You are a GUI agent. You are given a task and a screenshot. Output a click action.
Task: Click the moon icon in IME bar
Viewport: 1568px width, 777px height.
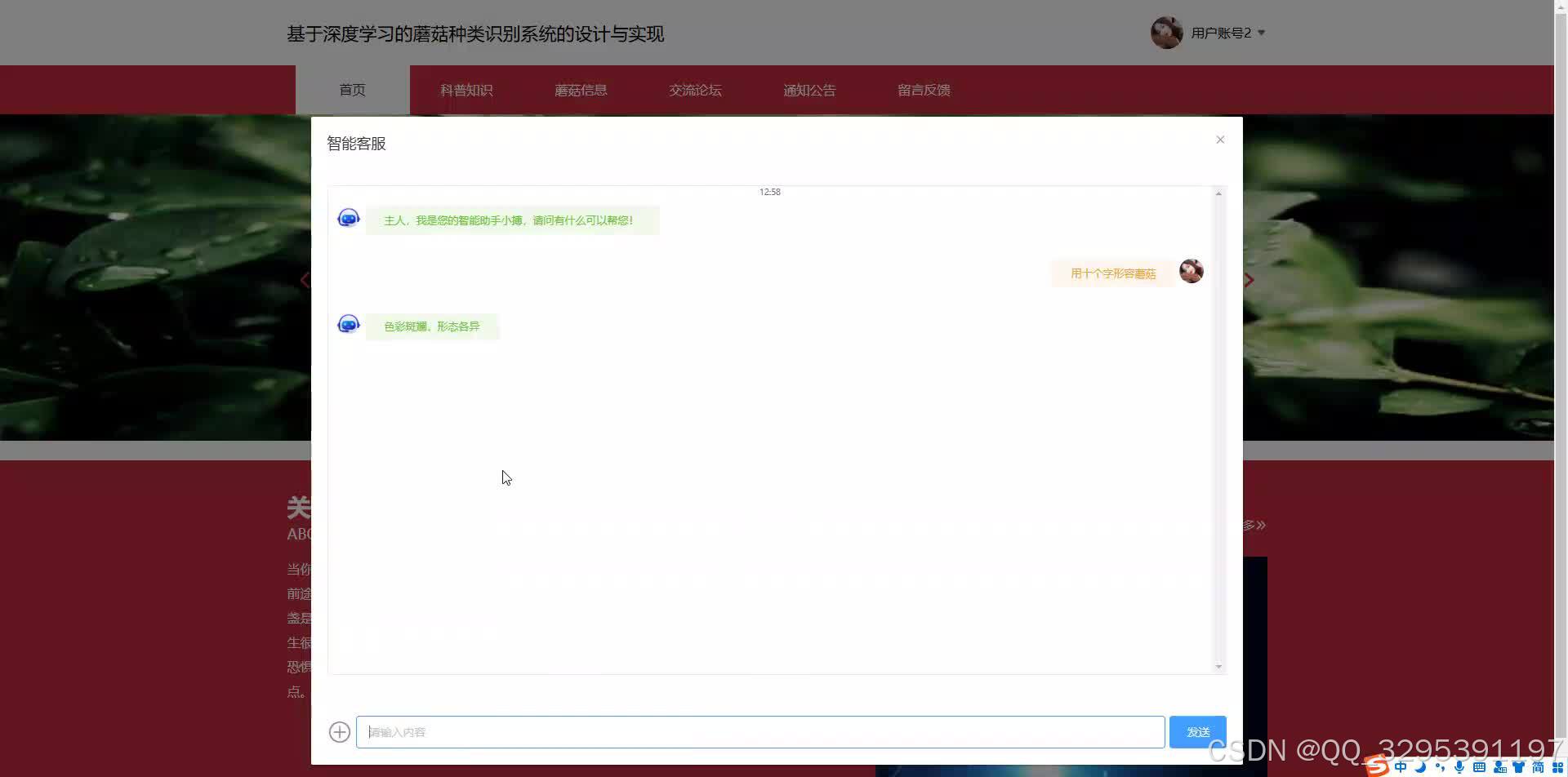[1420, 766]
